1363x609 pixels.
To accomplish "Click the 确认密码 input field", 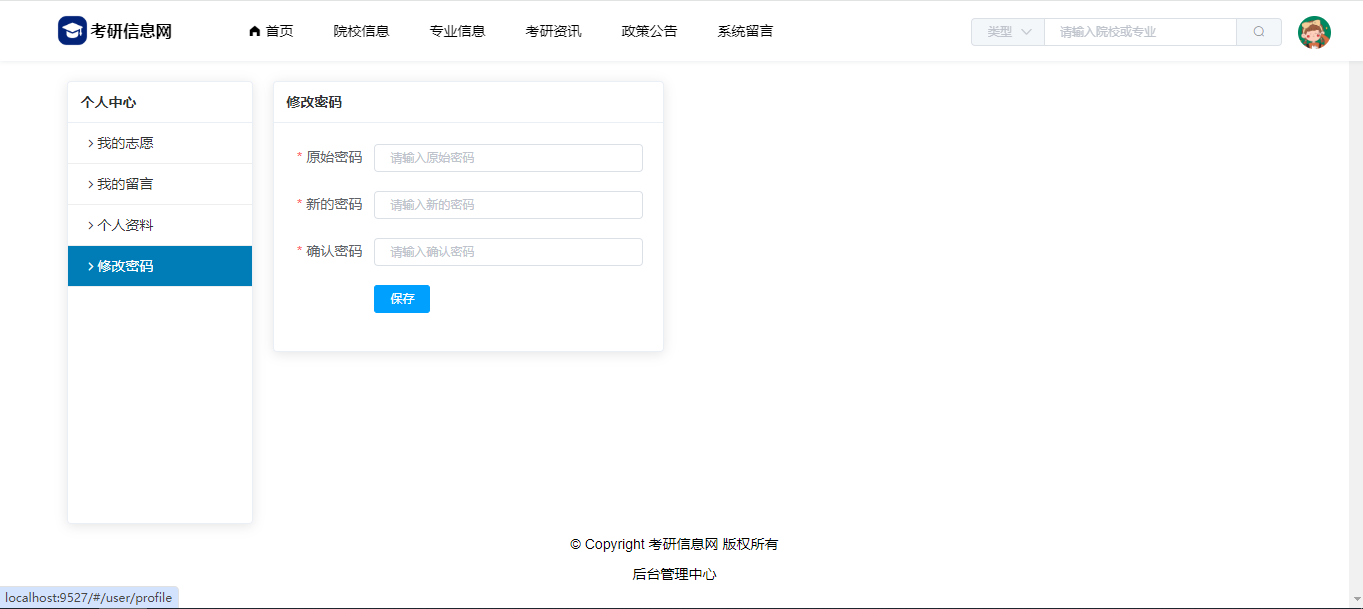I will pyautogui.click(x=508, y=252).
